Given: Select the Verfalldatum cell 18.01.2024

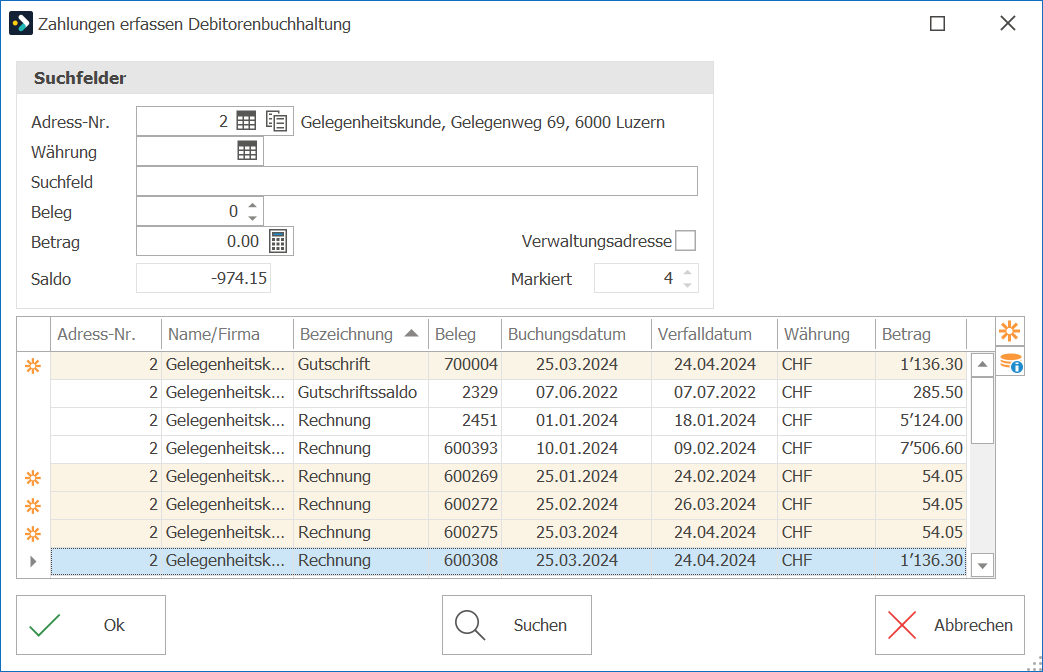Looking at the screenshot, I should [714, 420].
